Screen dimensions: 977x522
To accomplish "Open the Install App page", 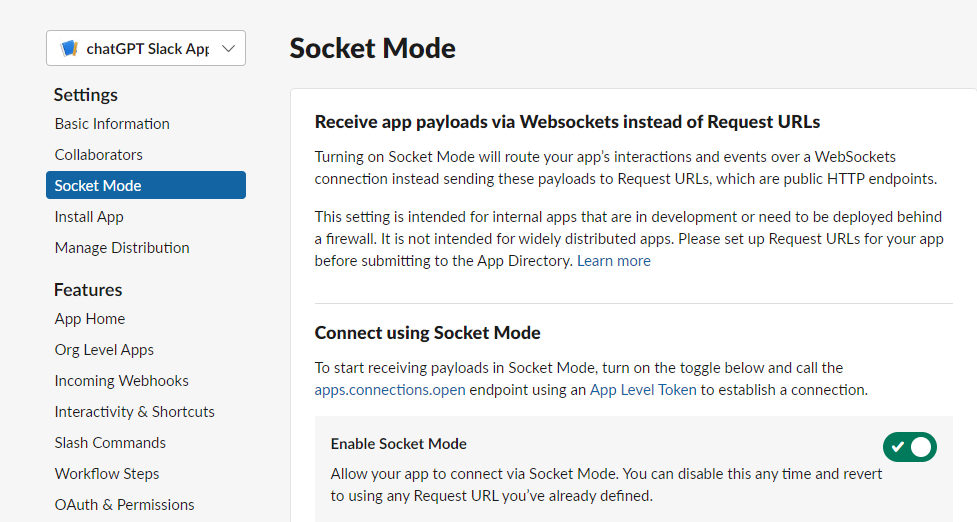I will [x=89, y=217].
